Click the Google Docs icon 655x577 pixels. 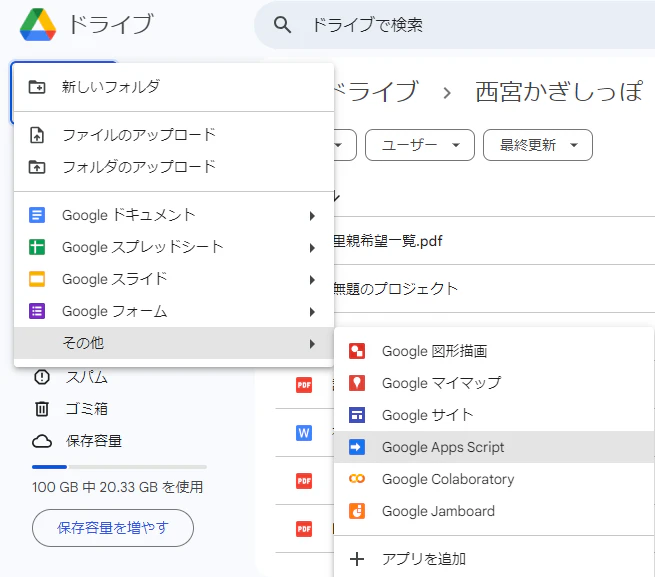pyautogui.click(x=37, y=215)
